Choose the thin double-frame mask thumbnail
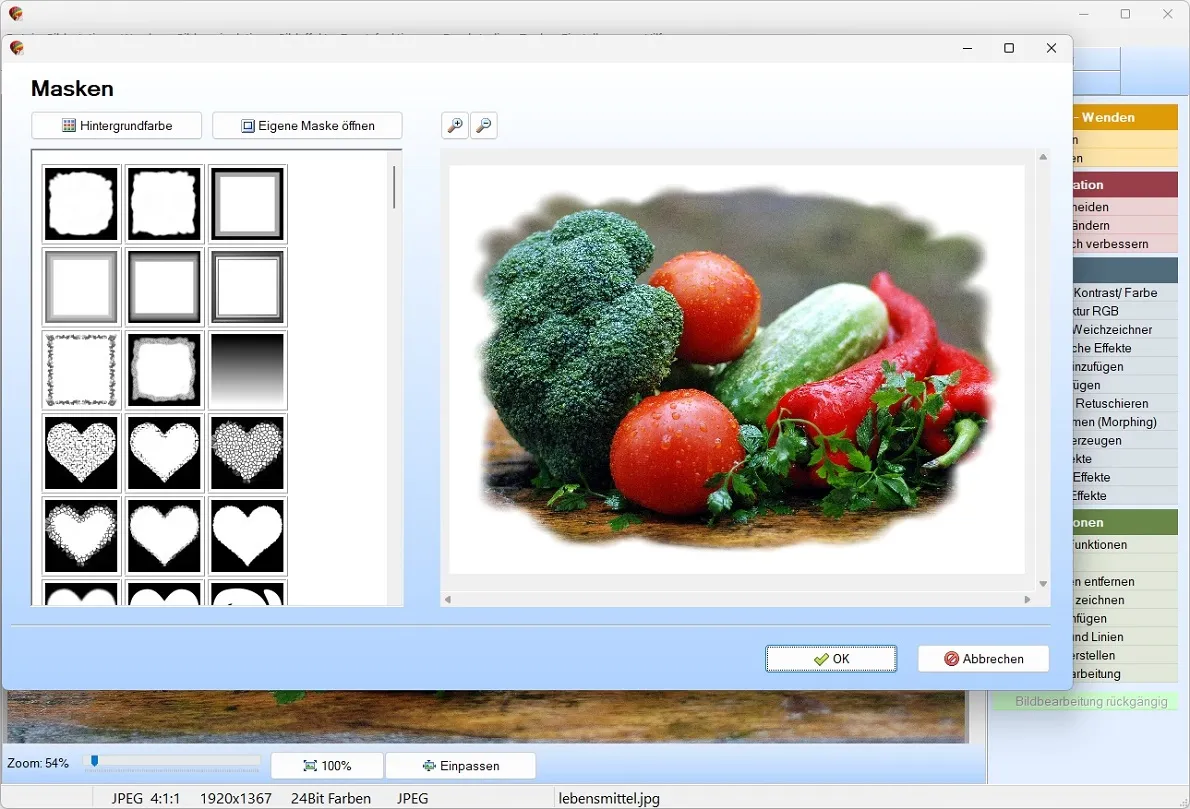 click(x=247, y=288)
